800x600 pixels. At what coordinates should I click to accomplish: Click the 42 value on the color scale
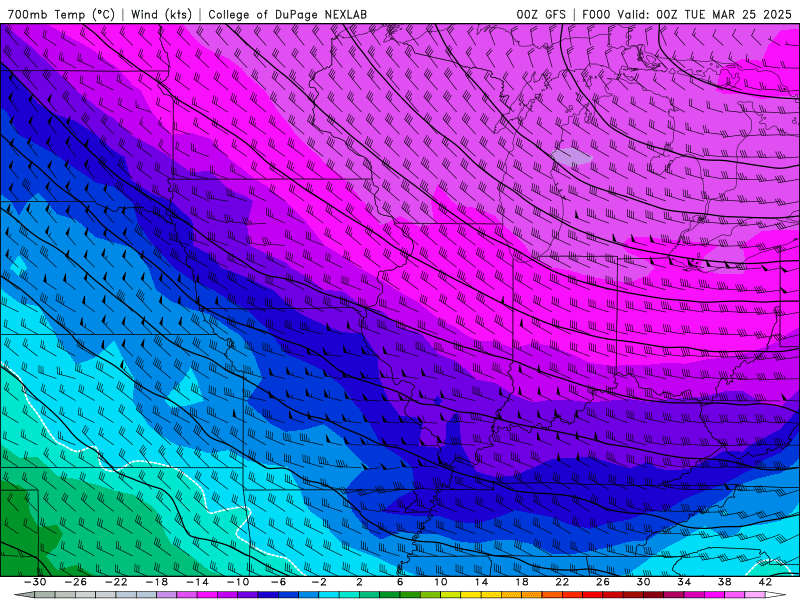coord(765,582)
